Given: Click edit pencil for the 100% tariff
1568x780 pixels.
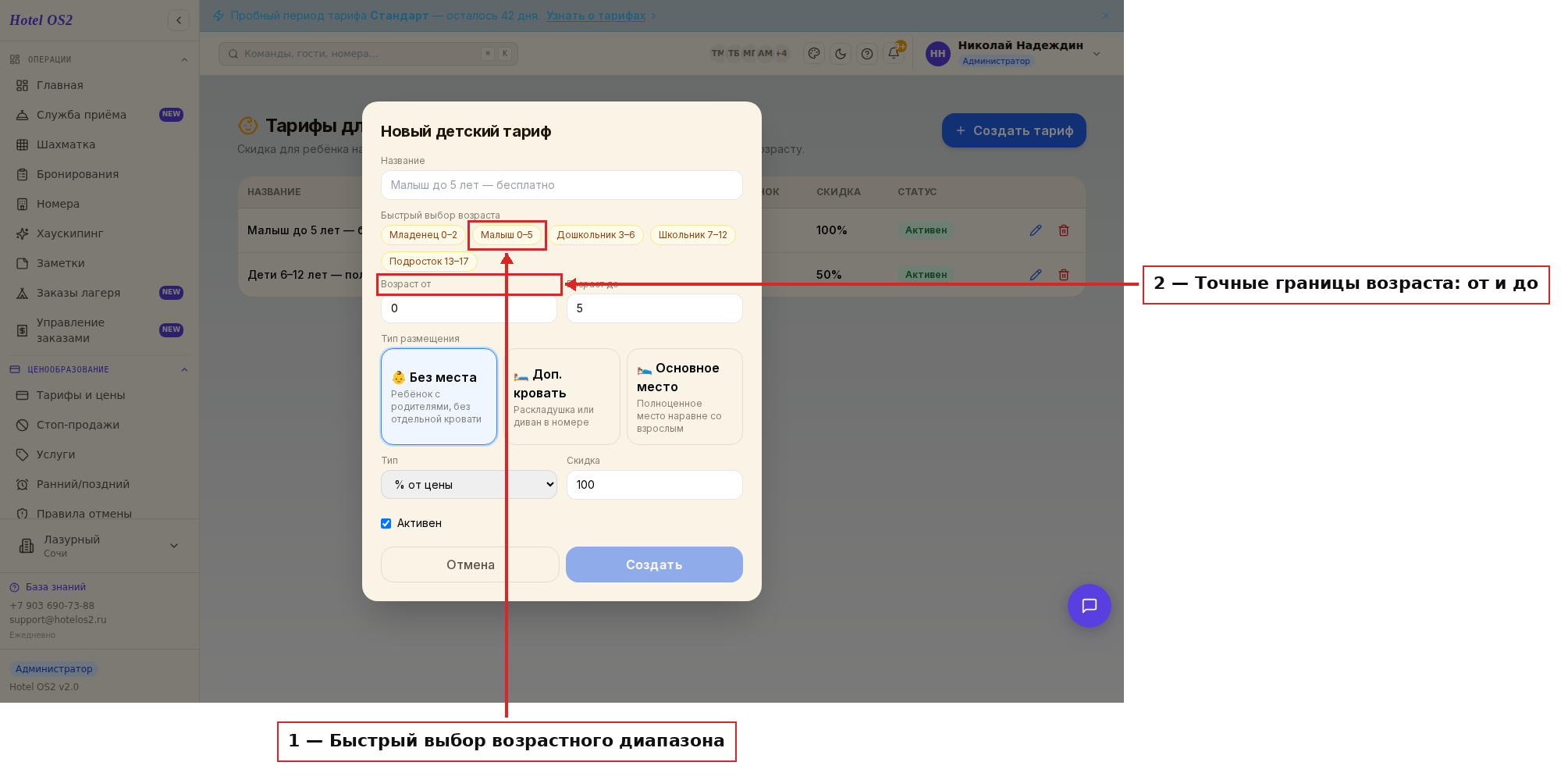Looking at the screenshot, I should pos(1036,230).
